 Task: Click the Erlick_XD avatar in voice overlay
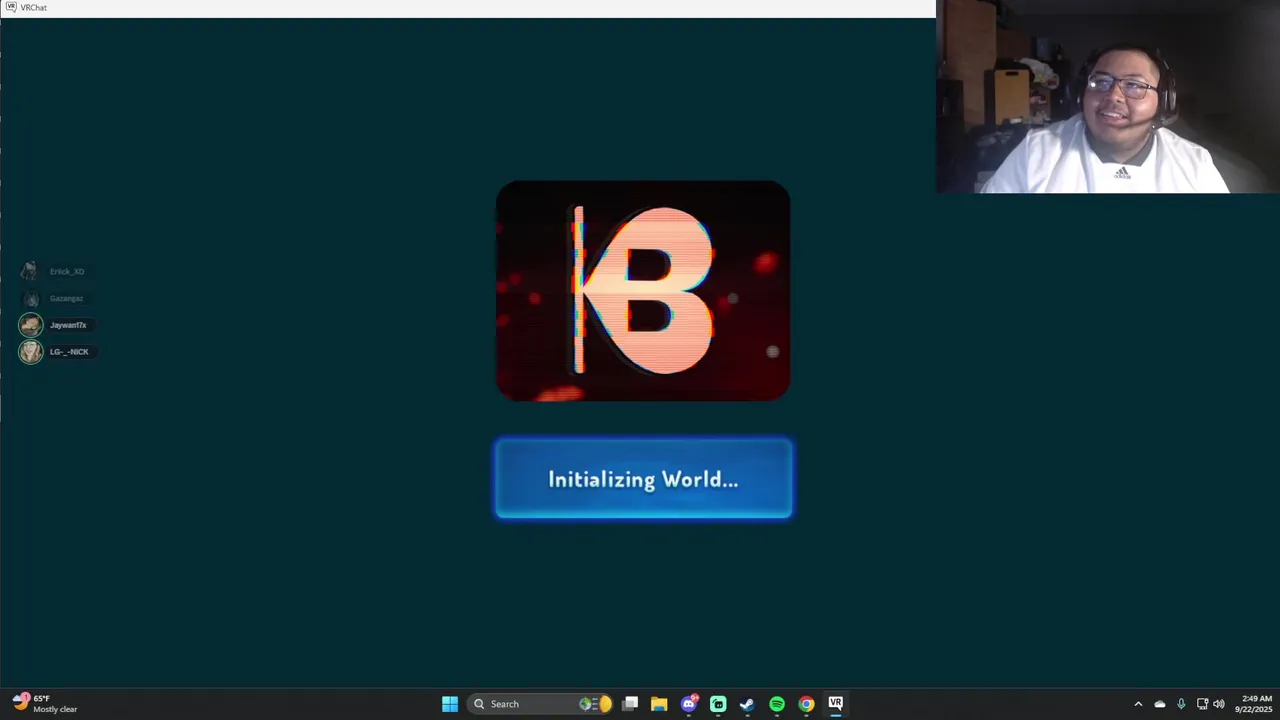(x=30, y=271)
